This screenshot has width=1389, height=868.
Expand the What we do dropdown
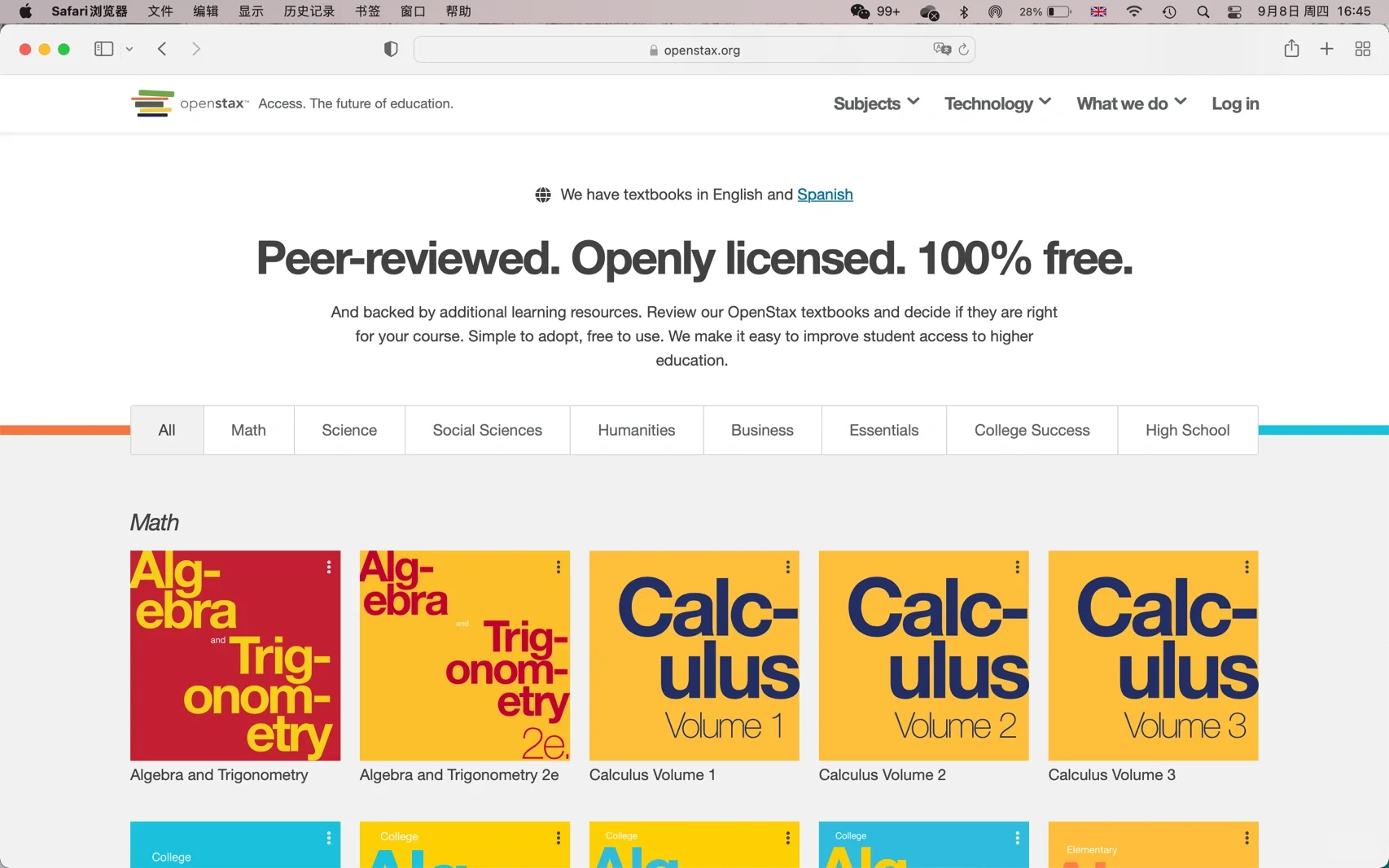click(x=1131, y=103)
